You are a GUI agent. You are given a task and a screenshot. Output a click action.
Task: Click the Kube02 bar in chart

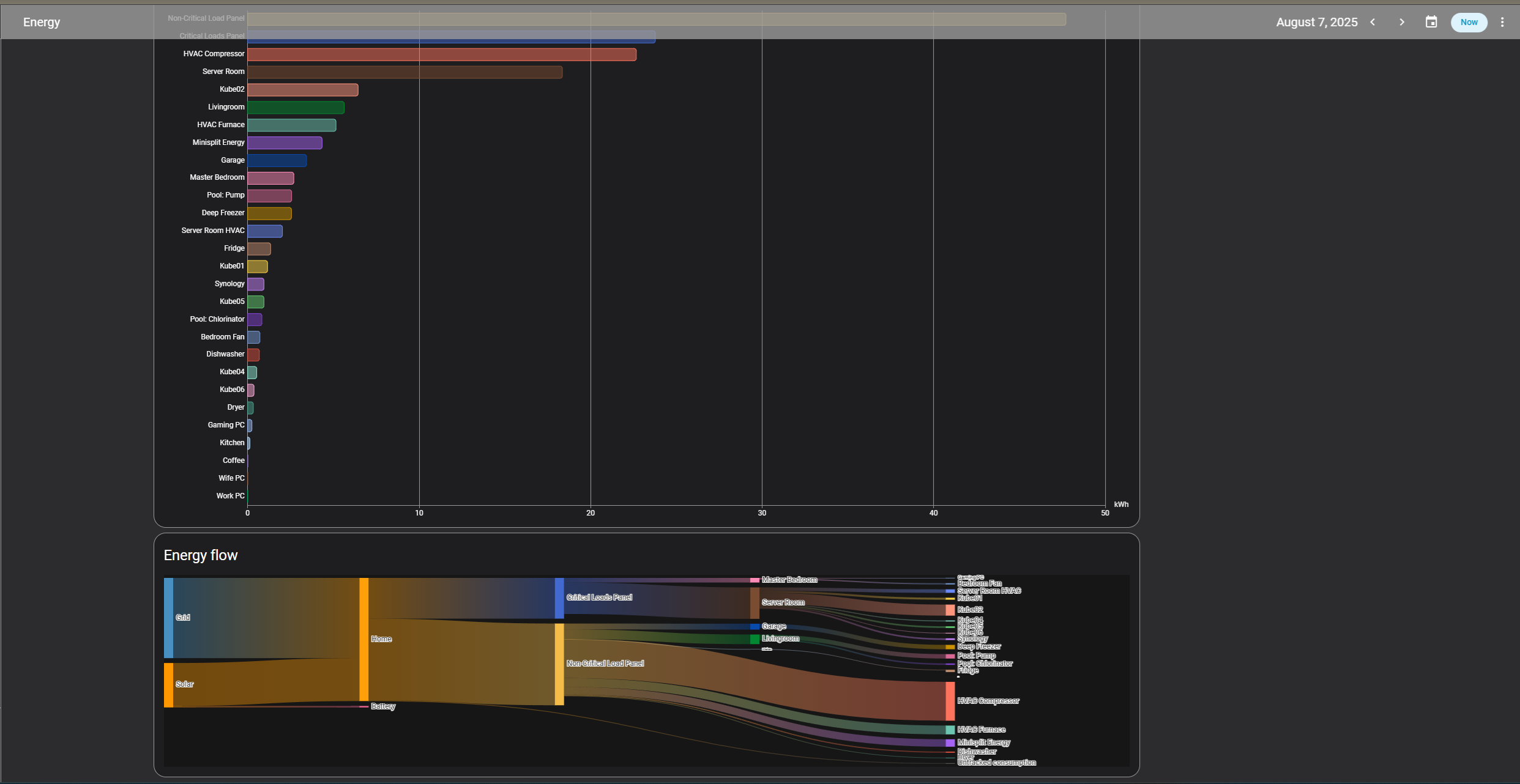(302, 90)
